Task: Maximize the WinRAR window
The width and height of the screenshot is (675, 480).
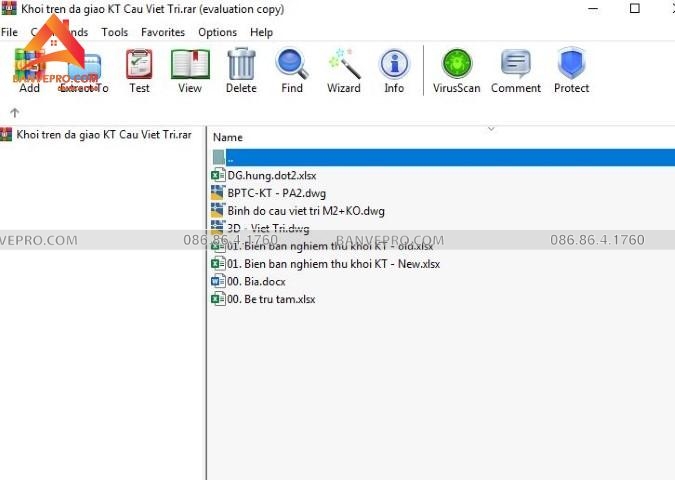Action: (635, 9)
